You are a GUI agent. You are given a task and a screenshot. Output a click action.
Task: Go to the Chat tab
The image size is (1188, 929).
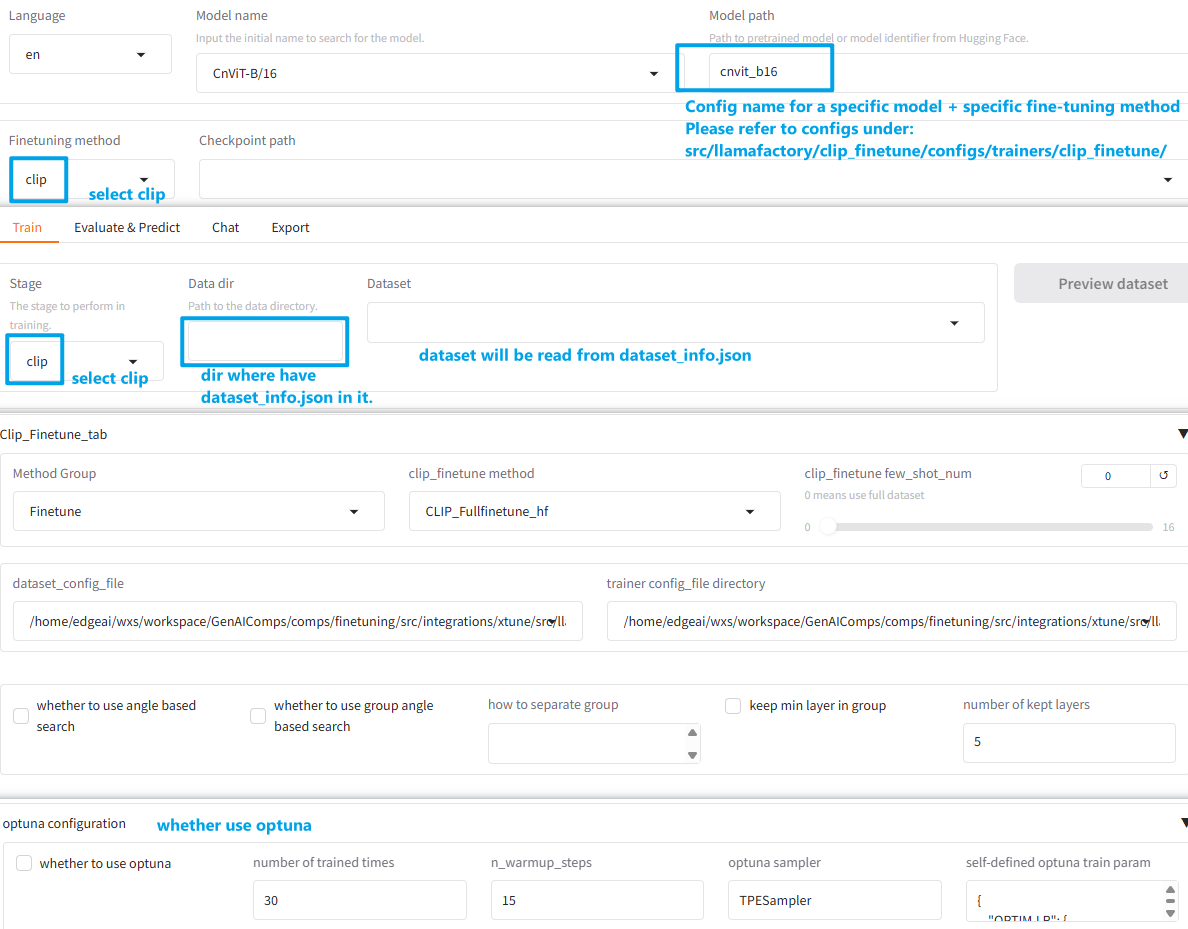pyautogui.click(x=225, y=227)
